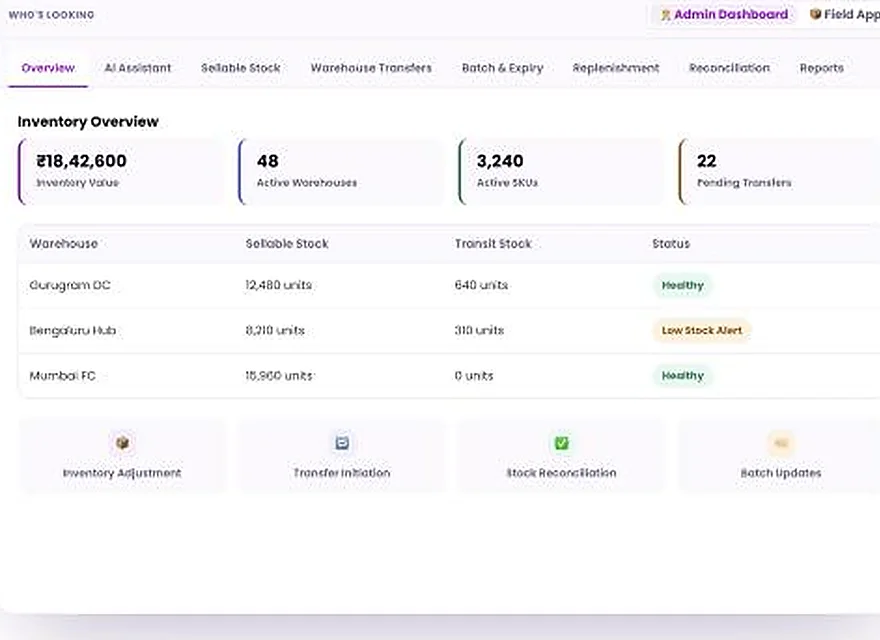
Task: Open the Sellable Stock tab
Action: pos(241,68)
